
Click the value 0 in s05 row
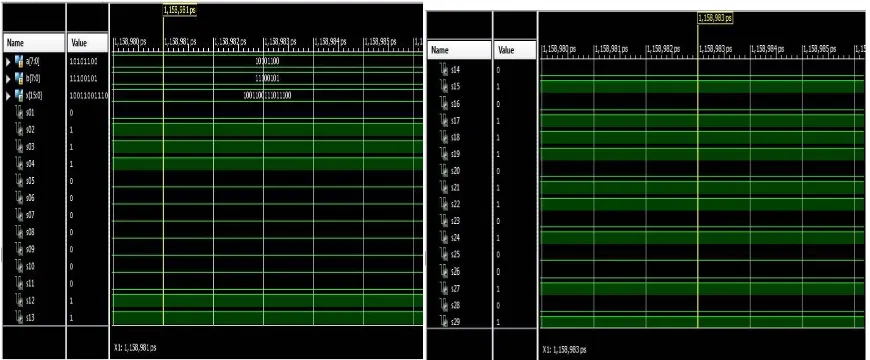pos(73,181)
